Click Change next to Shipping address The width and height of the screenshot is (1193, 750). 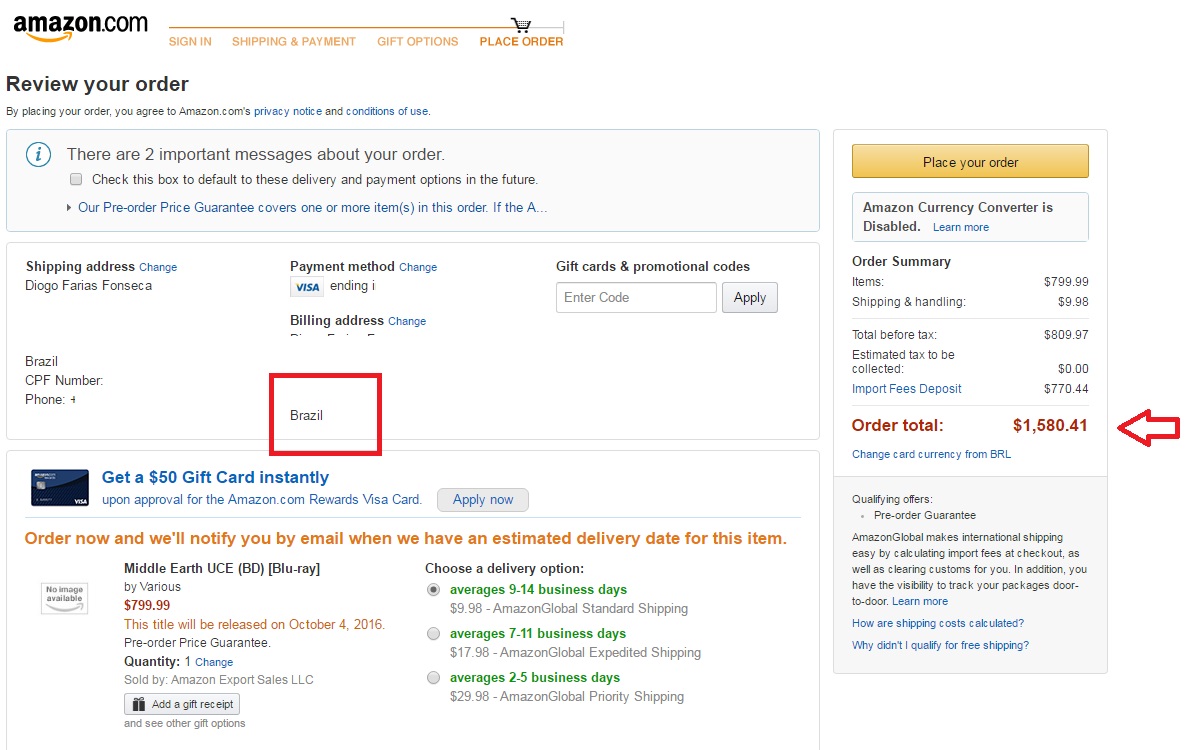(158, 268)
